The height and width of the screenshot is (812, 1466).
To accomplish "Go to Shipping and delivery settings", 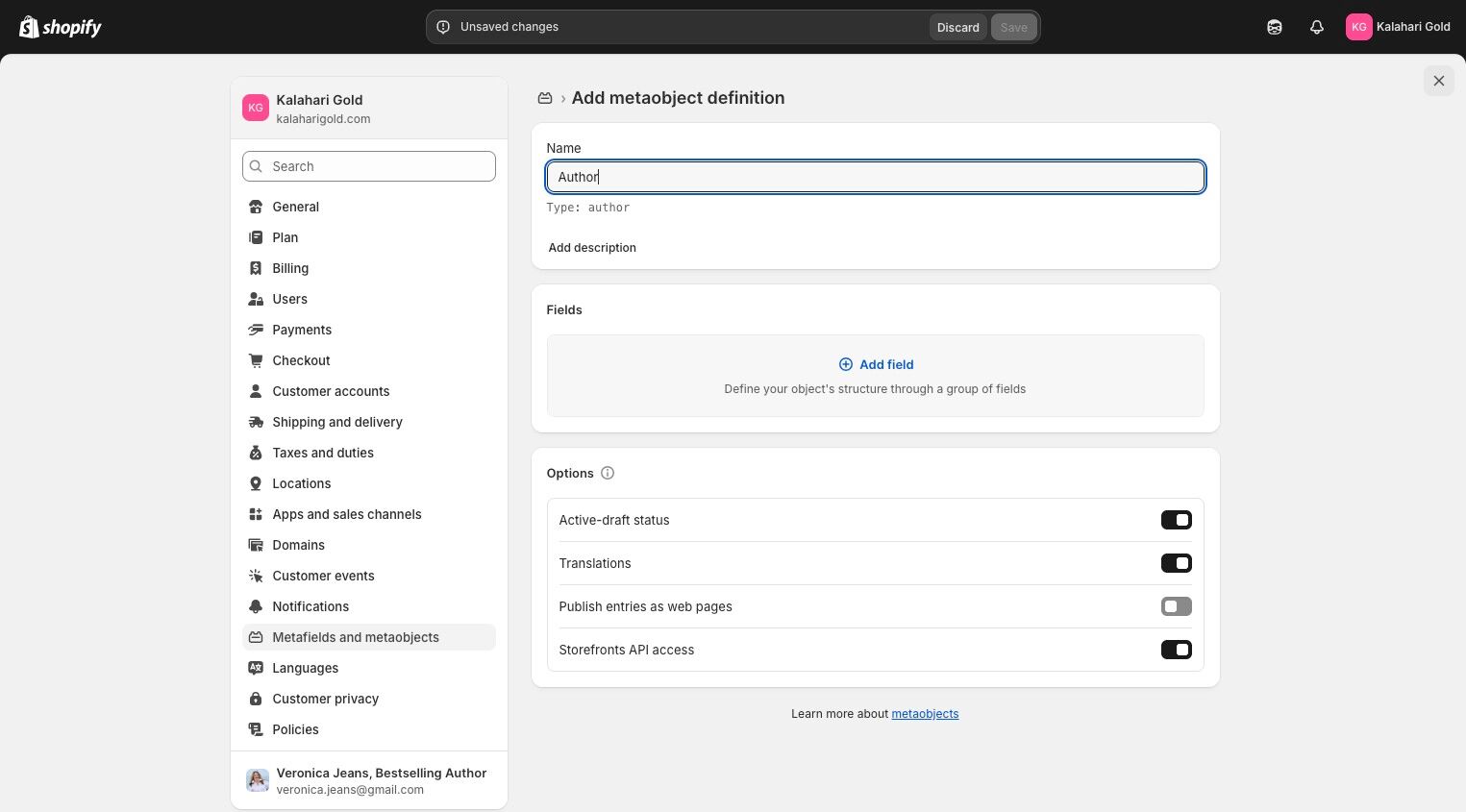I will tap(336, 422).
